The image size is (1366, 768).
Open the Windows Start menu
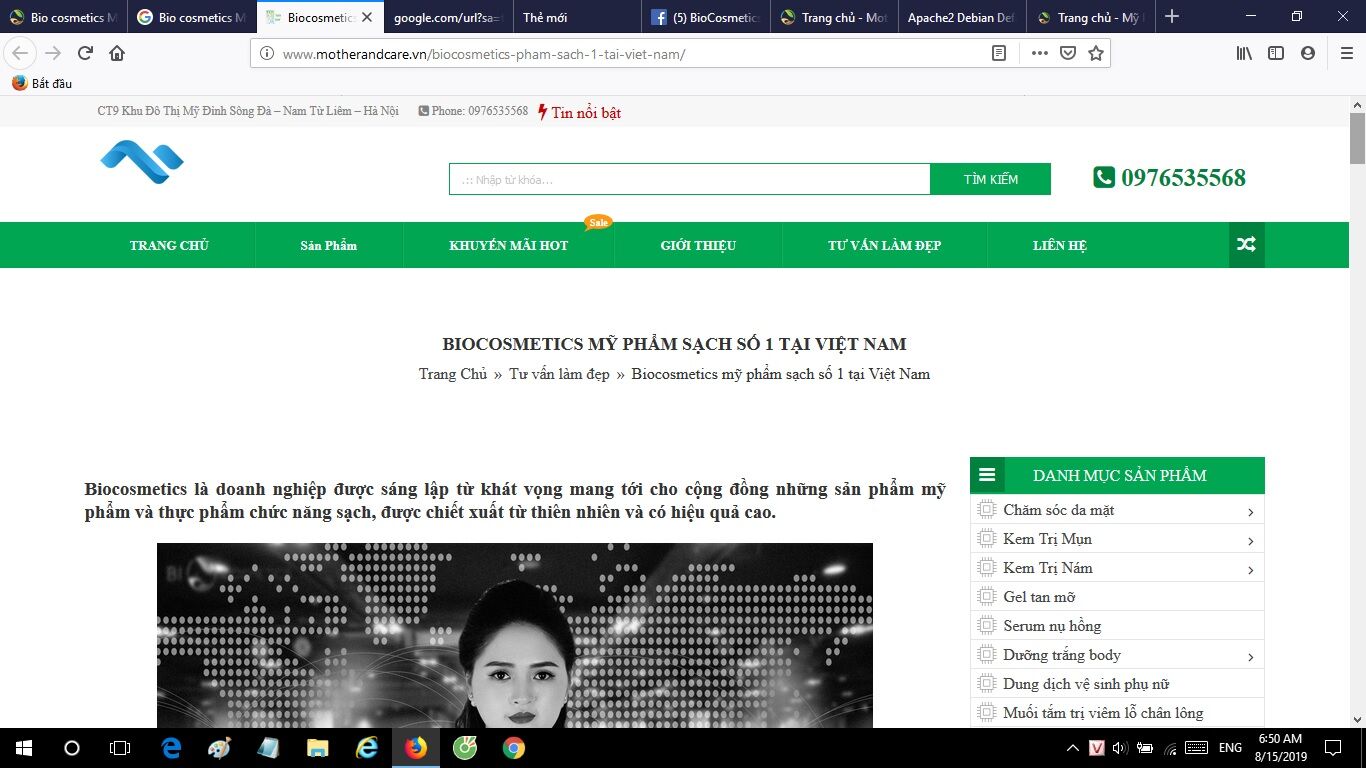point(24,748)
